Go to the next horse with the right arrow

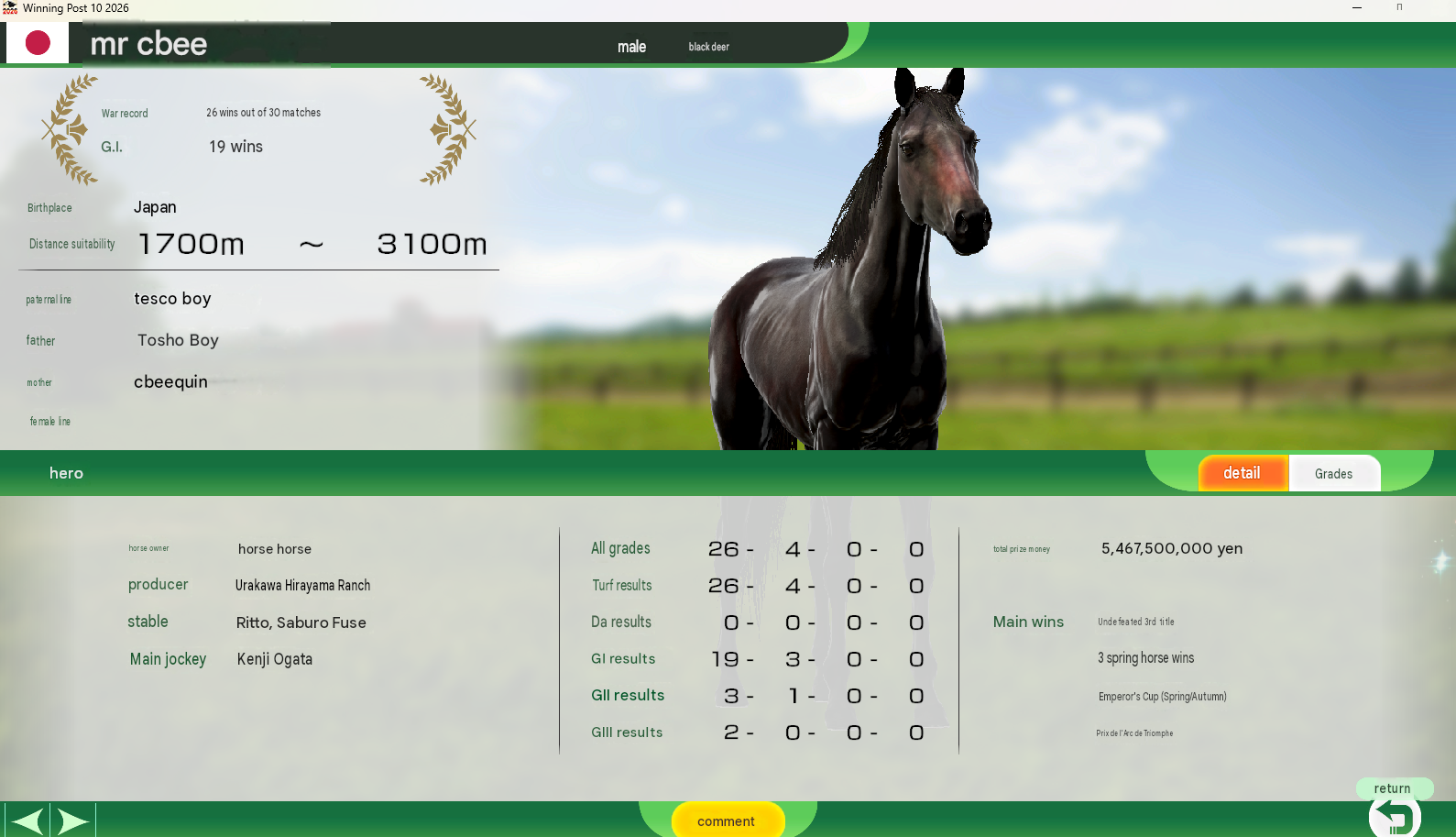(x=72, y=820)
